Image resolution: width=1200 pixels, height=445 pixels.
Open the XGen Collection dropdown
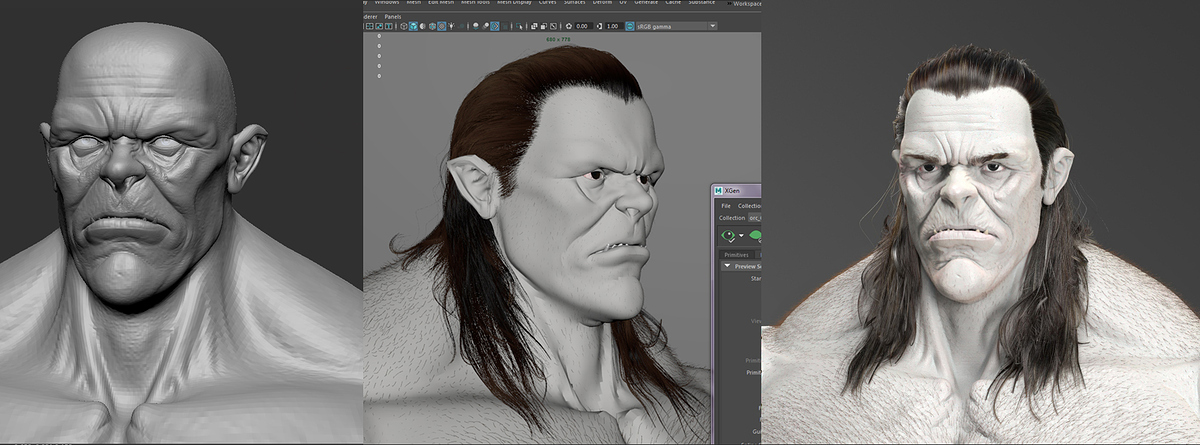755,217
